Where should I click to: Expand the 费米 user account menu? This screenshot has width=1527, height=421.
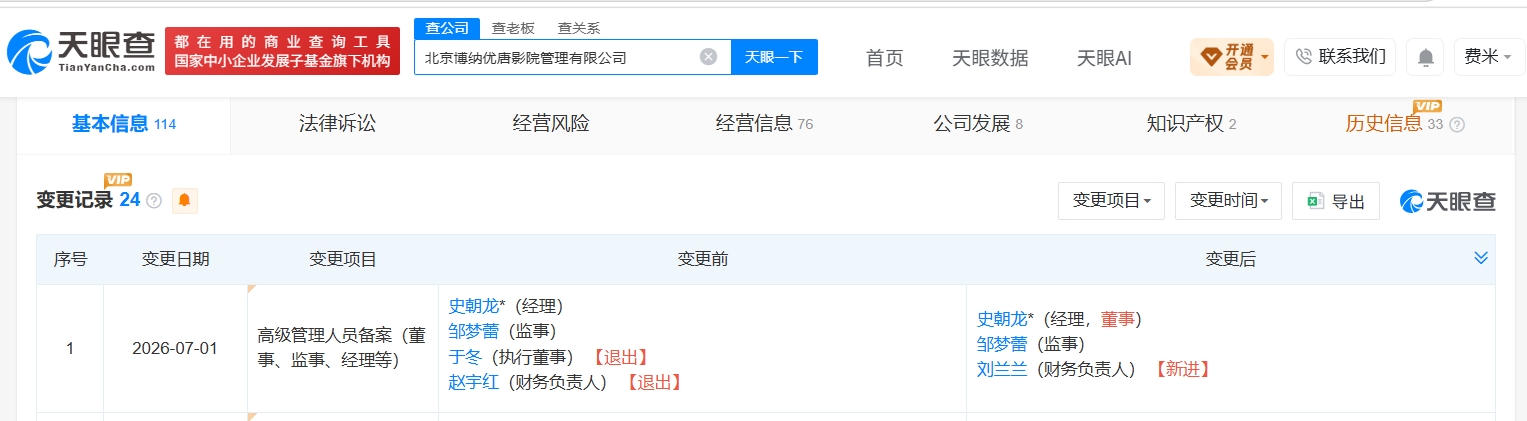[x=1488, y=57]
